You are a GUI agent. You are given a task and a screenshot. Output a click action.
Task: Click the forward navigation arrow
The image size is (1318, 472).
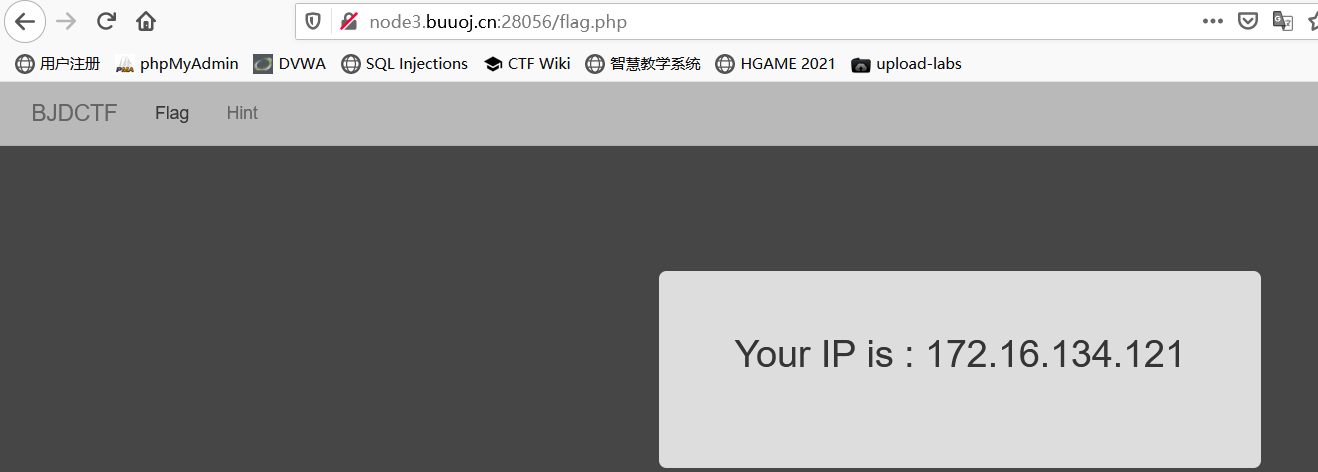click(65, 21)
